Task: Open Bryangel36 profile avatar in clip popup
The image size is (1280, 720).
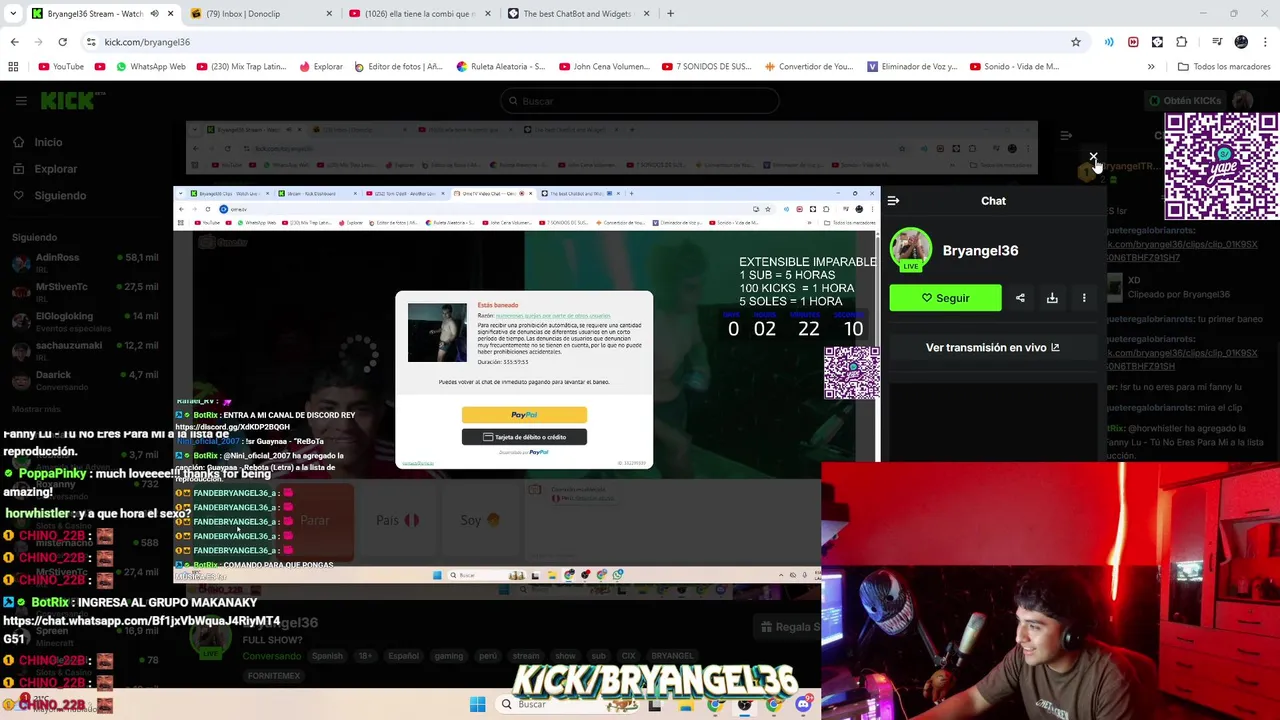Action: pyautogui.click(x=911, y=250)
